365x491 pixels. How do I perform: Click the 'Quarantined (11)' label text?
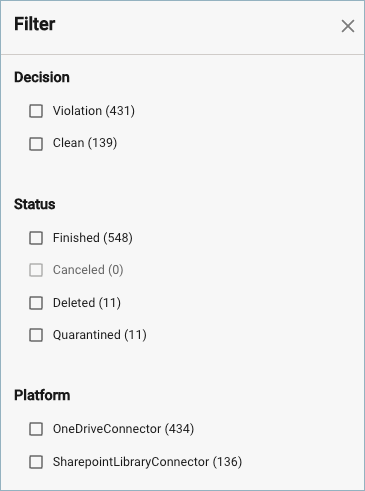pyautogui.click(x=100, y=335)
